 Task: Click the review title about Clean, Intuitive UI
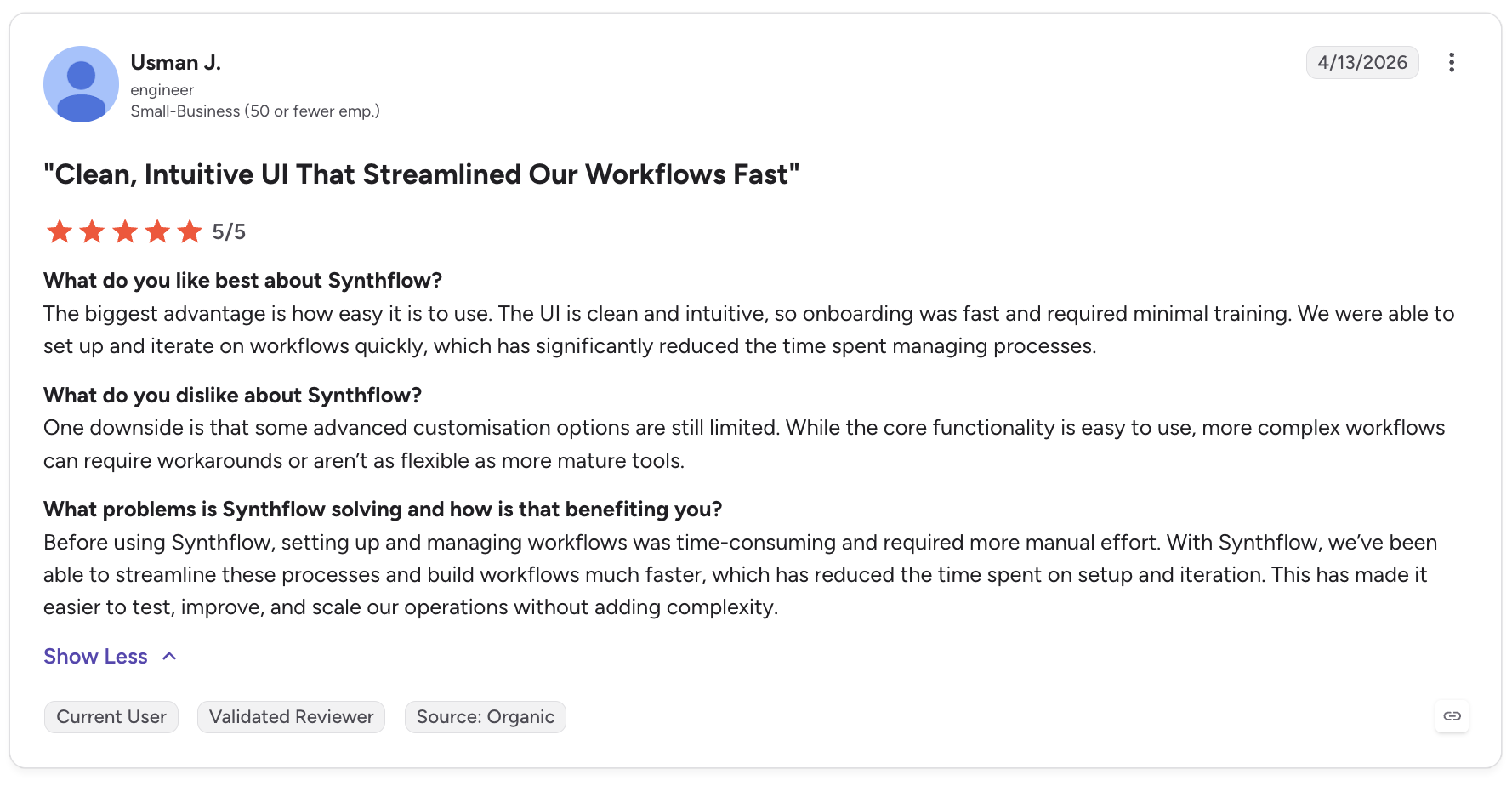point(422,174)
